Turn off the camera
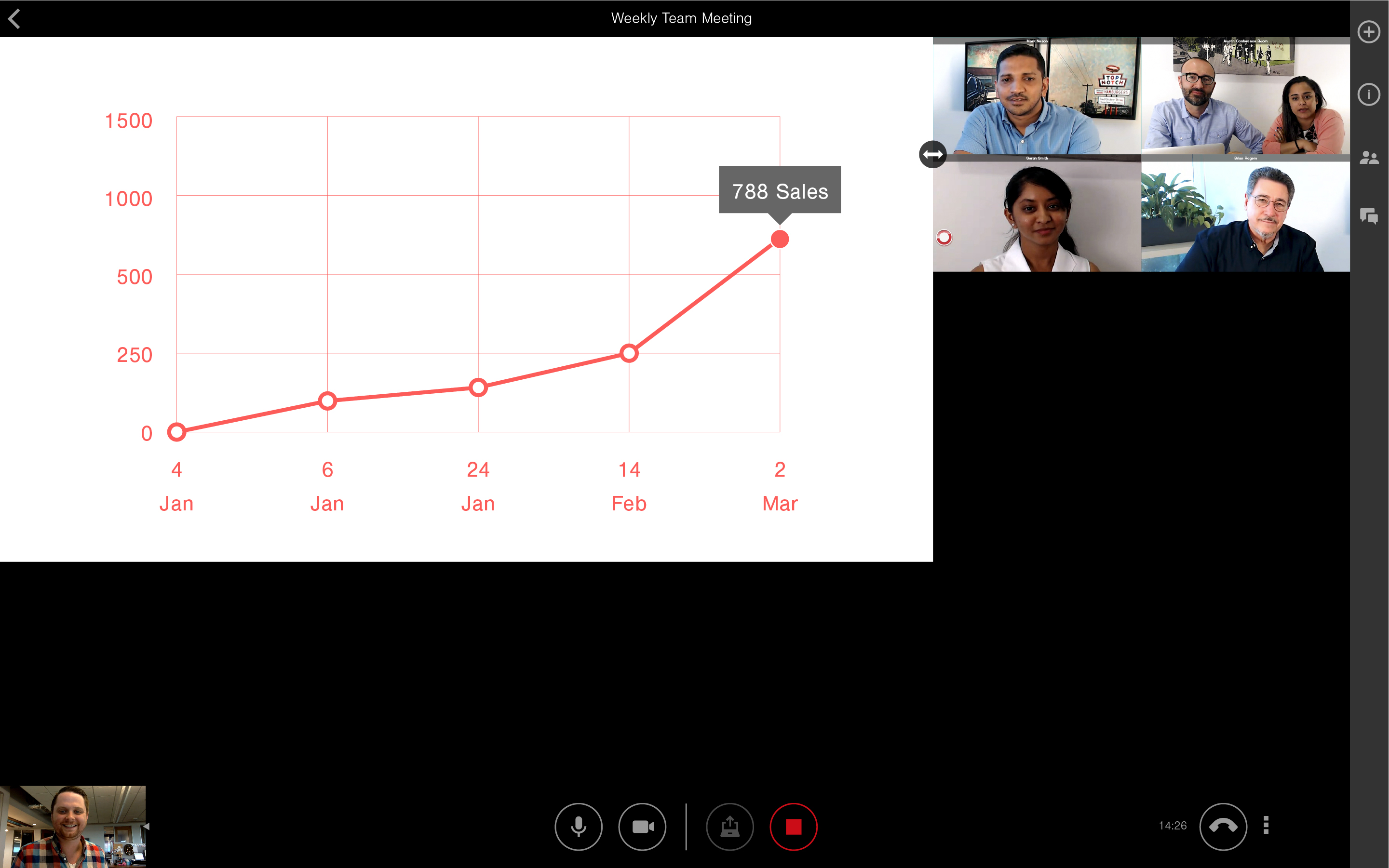 643,827
